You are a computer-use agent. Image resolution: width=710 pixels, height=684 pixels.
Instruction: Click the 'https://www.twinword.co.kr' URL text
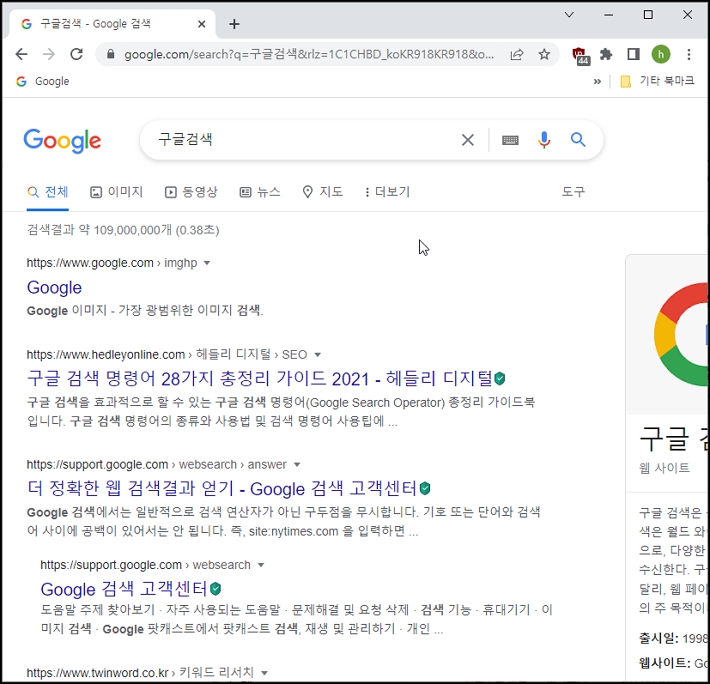[97, 673]
